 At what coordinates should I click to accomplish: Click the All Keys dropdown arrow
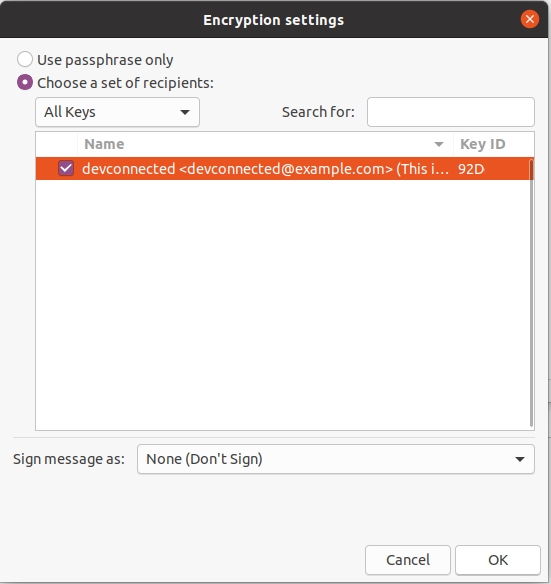pyautogui.click(x=185, y=112)
